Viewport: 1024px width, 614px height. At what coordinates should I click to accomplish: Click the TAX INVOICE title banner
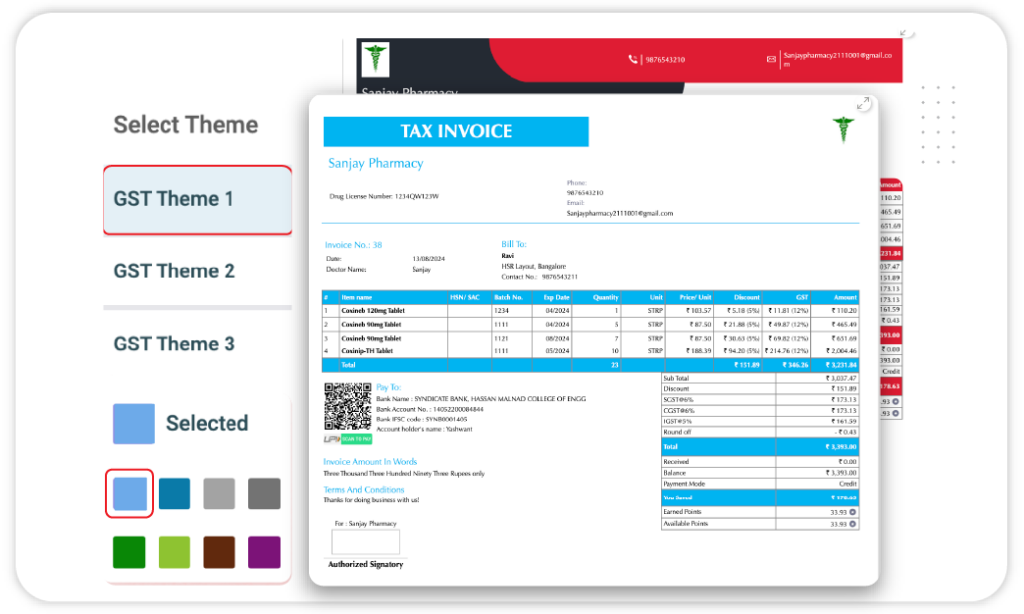(x=455, y=132)
